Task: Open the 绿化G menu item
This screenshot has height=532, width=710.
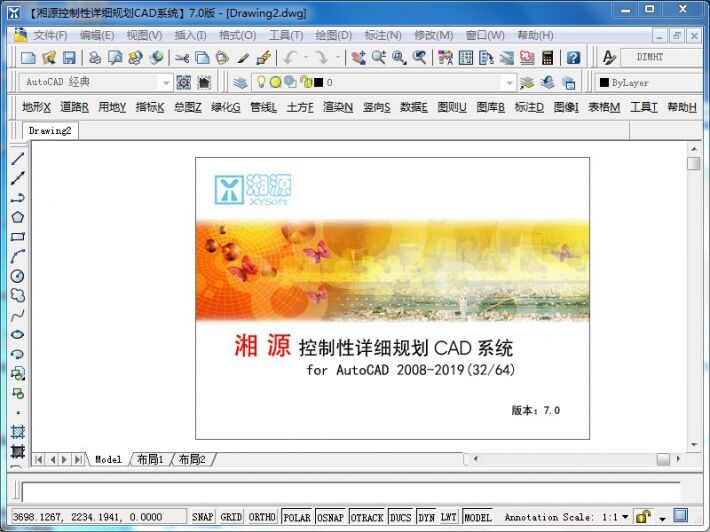Action: click(225, 107)
